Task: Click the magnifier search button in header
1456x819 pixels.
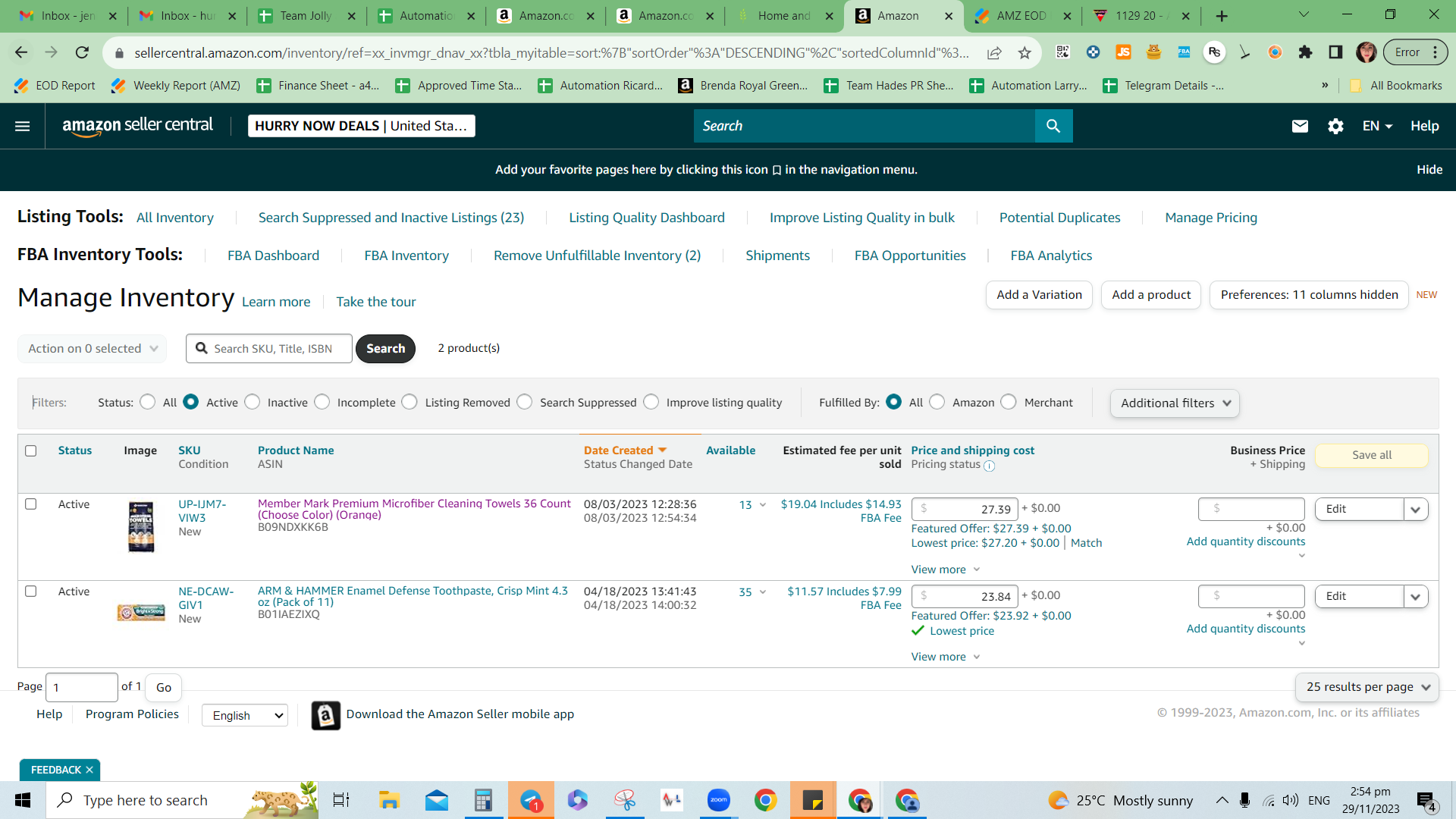Action: [x=1053, y=126]
